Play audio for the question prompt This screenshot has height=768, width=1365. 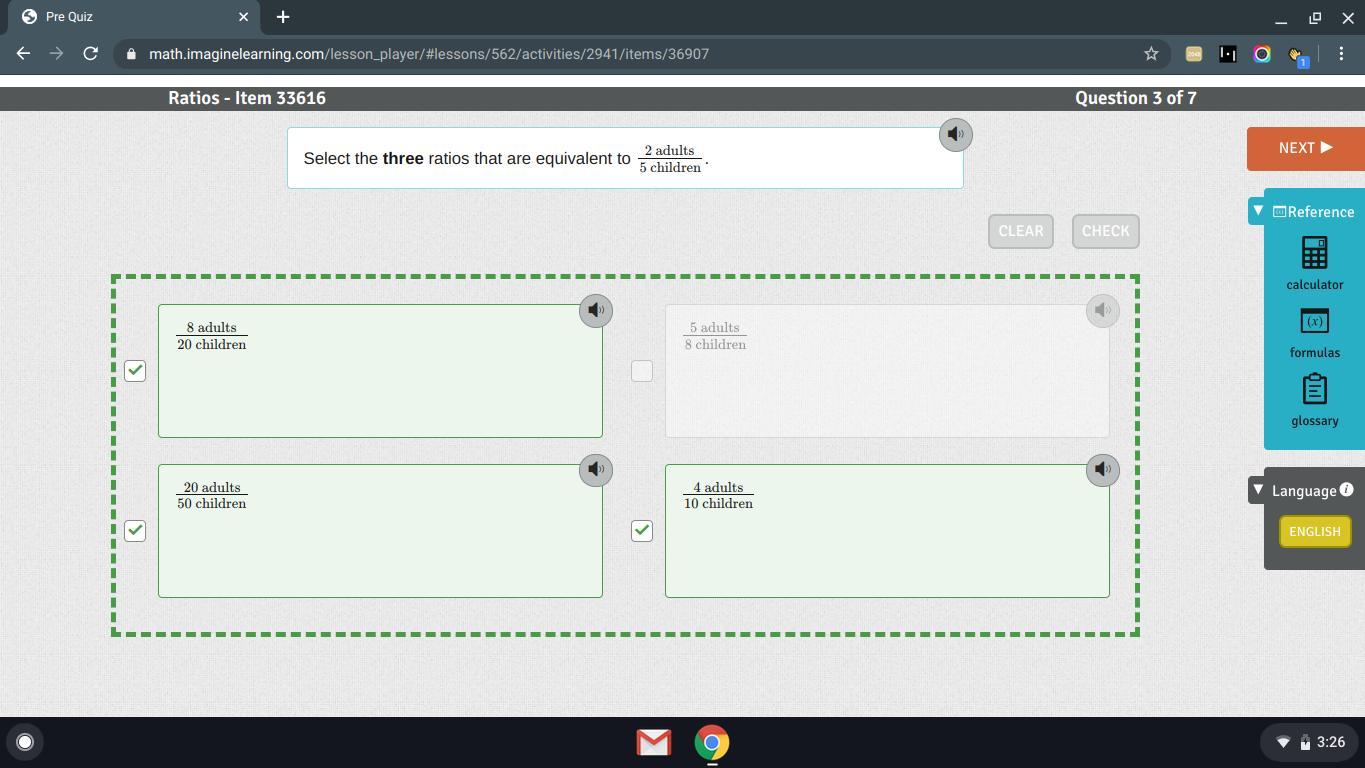tap(956, 134)
